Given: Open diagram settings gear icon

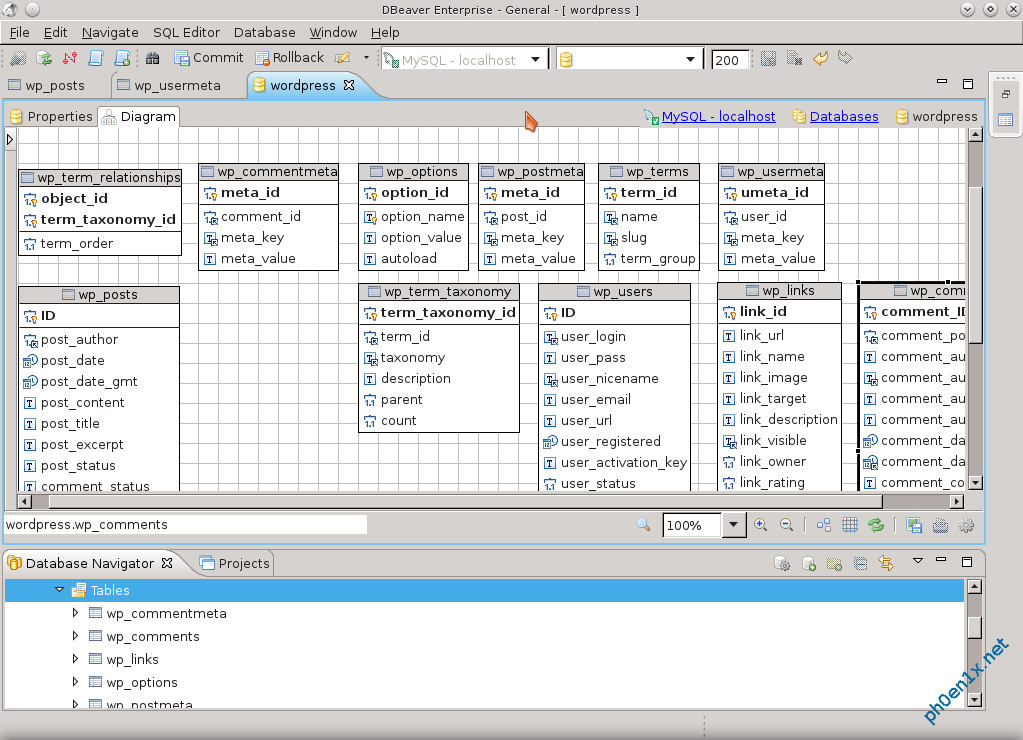Looking at the screenshot, I should pos(967,525).
